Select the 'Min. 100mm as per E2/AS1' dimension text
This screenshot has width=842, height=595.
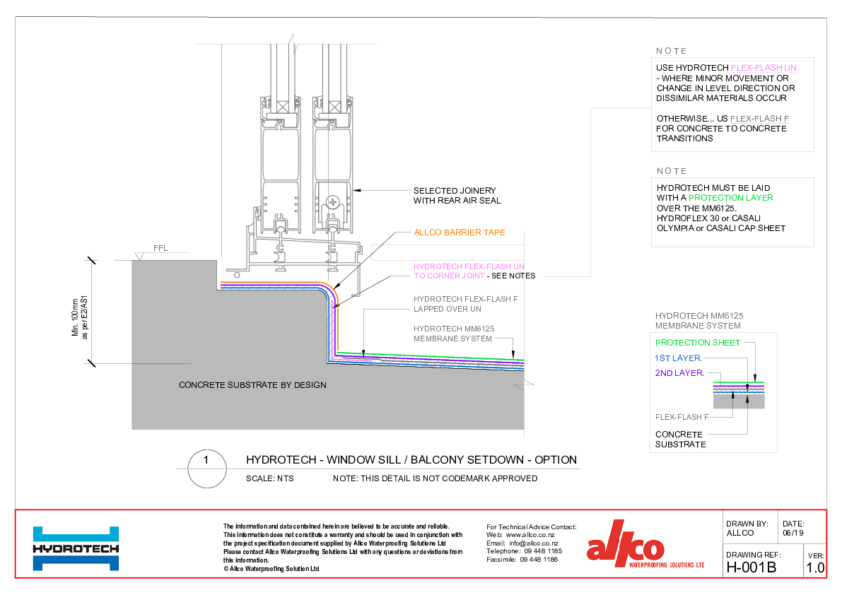pyautogui.click(x=79, y=316)
